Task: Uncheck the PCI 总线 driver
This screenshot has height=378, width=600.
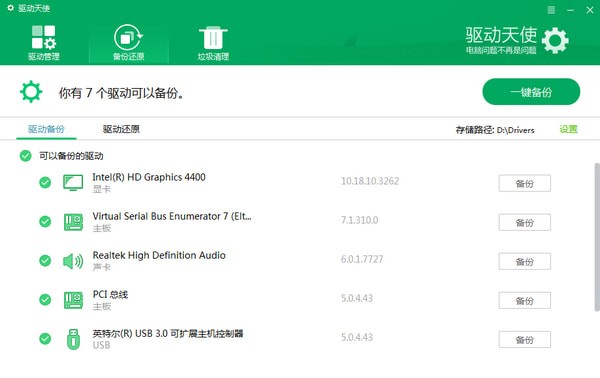Action: coord(45,300)
